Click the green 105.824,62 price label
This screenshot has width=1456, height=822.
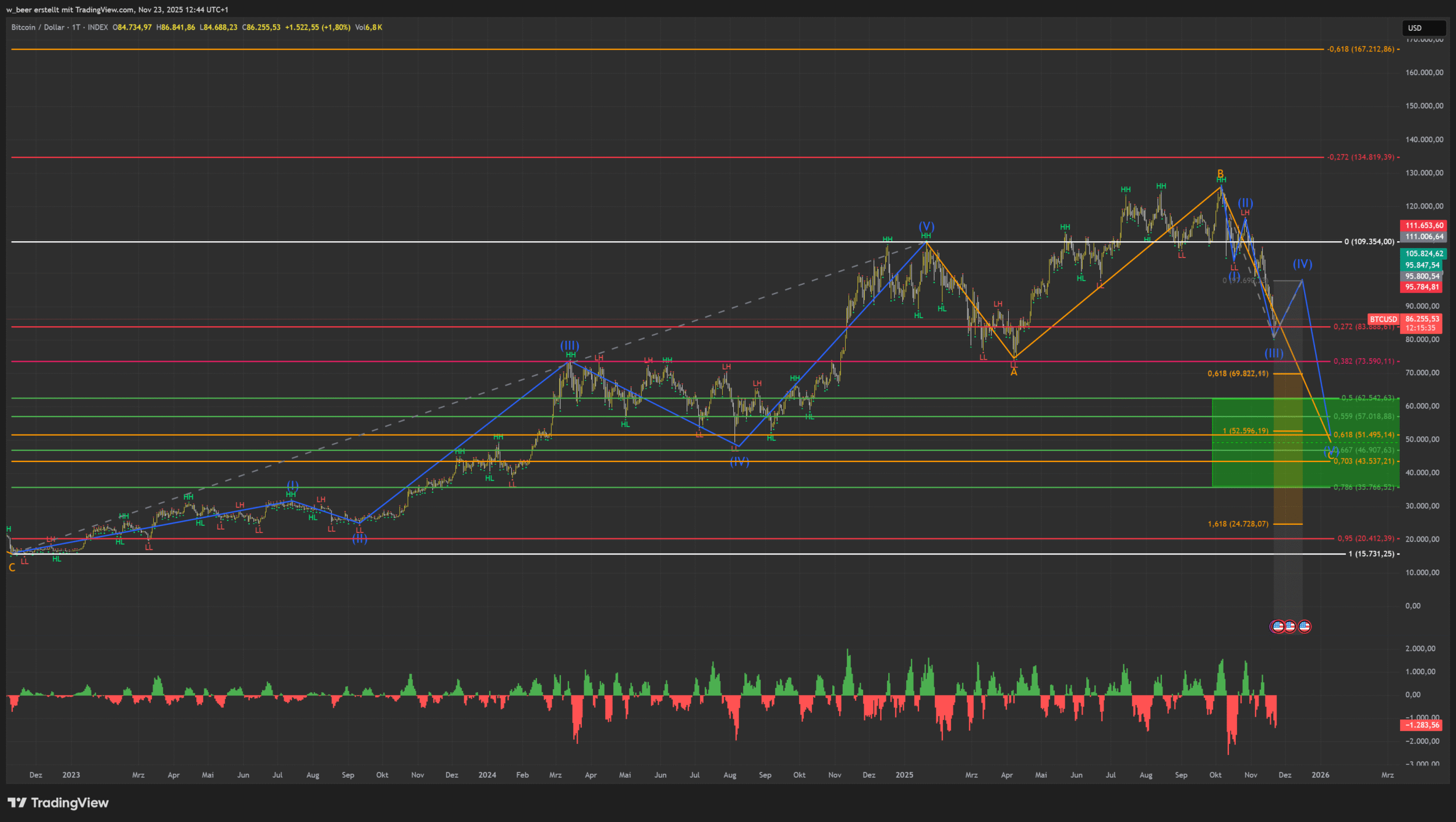click(x=1424, y=253)
